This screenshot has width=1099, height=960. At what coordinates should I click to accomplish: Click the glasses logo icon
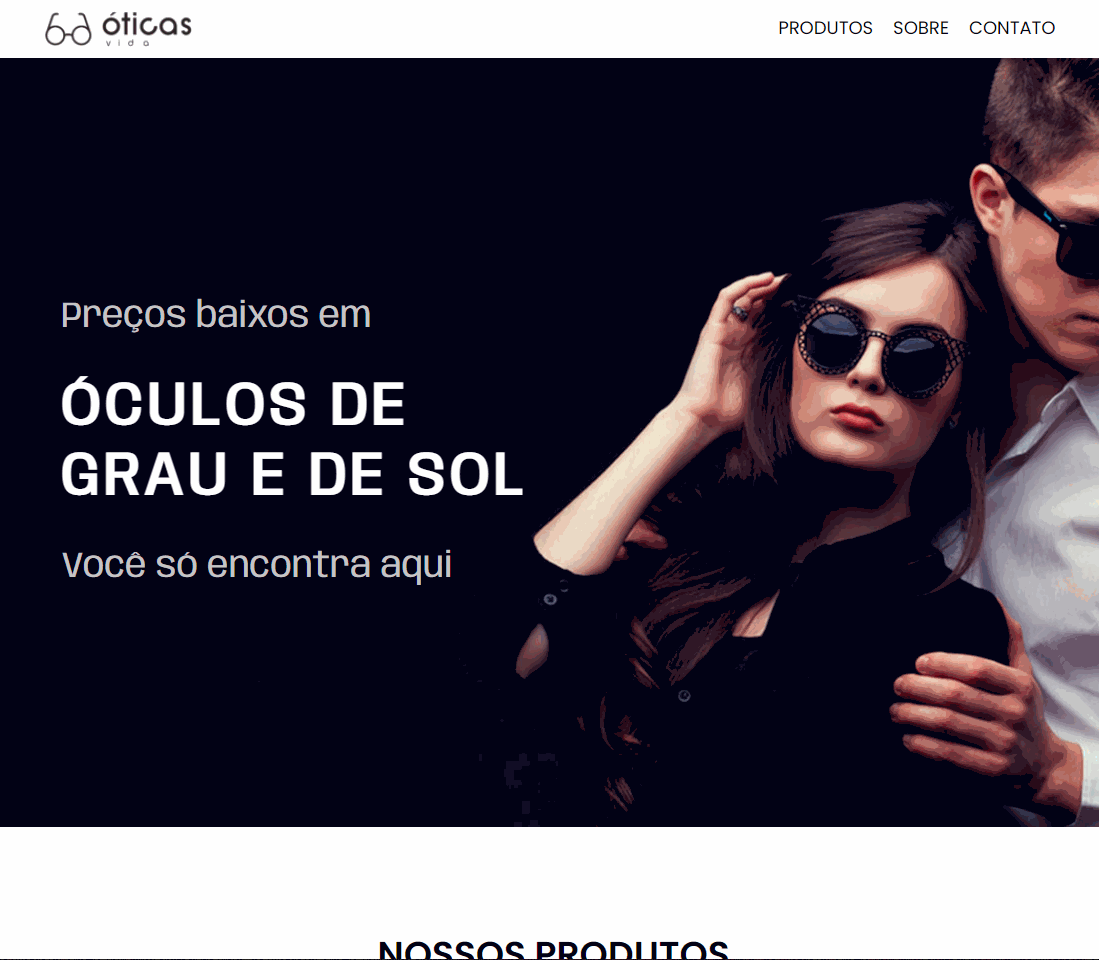coord(68,29)
